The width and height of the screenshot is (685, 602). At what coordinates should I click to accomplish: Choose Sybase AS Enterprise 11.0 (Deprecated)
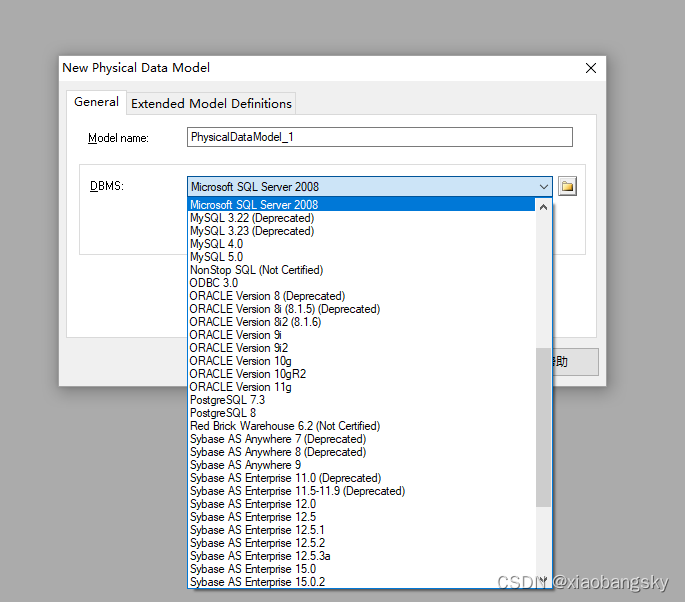361,478
